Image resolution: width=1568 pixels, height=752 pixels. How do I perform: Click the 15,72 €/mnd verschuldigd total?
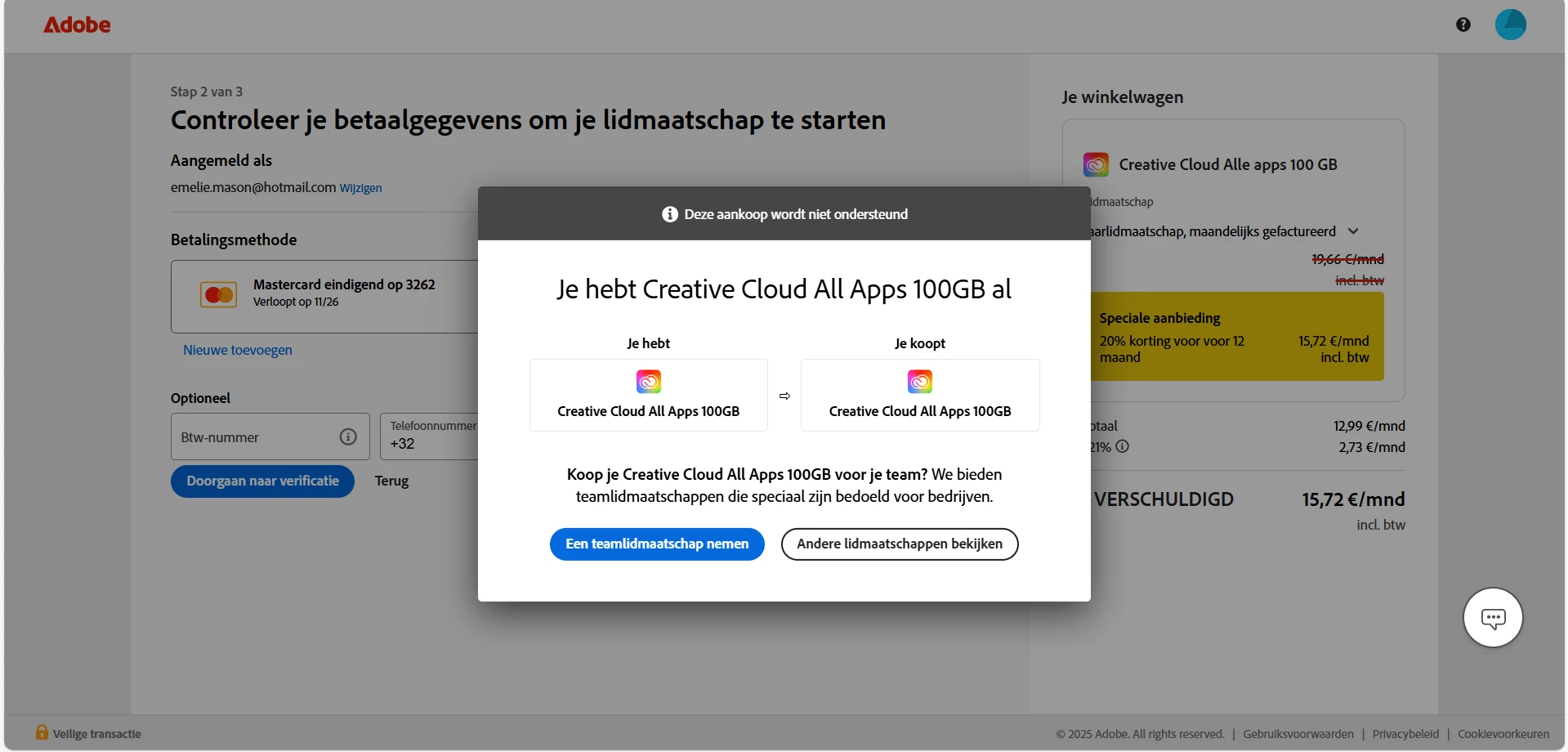1353,499
